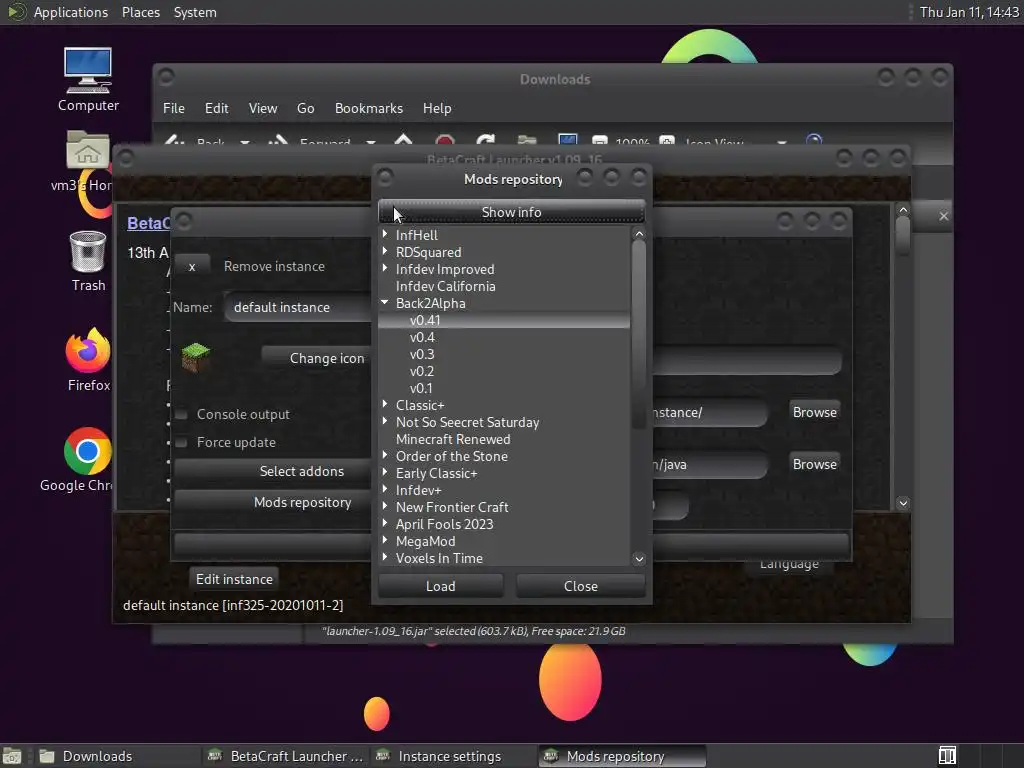Click the Show info button
The width and height of the screenshot is (1024, 768).
pos(511,212)
